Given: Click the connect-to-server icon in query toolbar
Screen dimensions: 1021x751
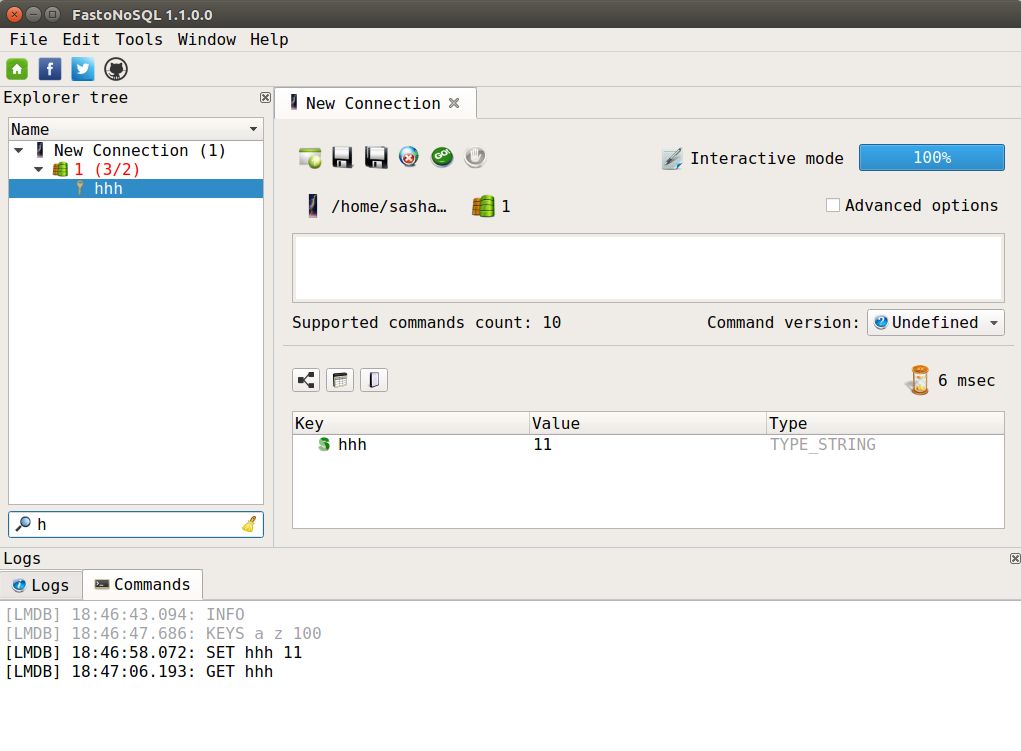Looking at the screenshot, I should 310,158.
